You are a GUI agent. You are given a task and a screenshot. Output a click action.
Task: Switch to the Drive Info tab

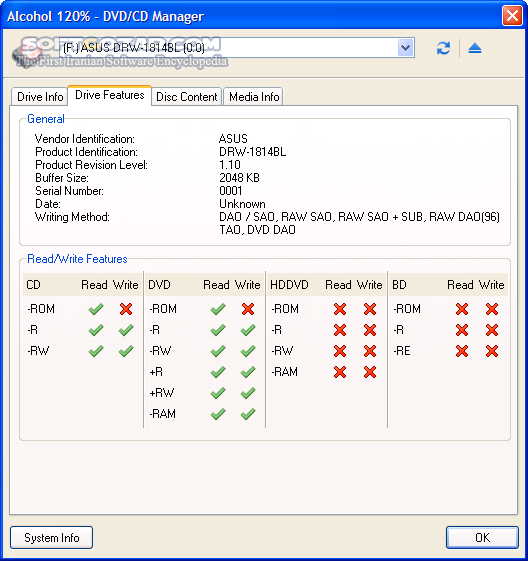(40, 97)
